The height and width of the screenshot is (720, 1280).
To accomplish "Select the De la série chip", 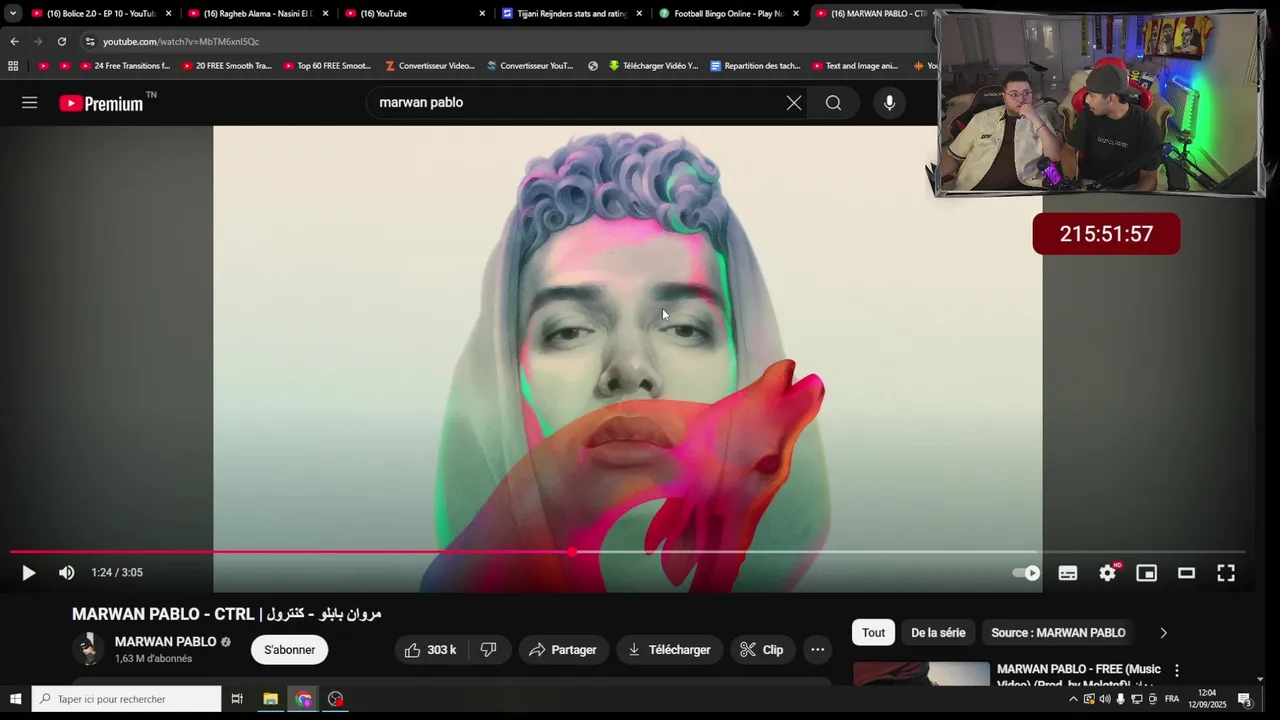I will click(938, 633).
